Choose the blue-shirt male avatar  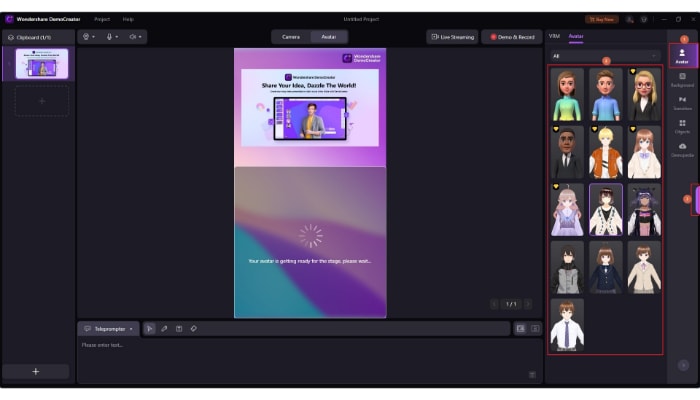(605, 95)
